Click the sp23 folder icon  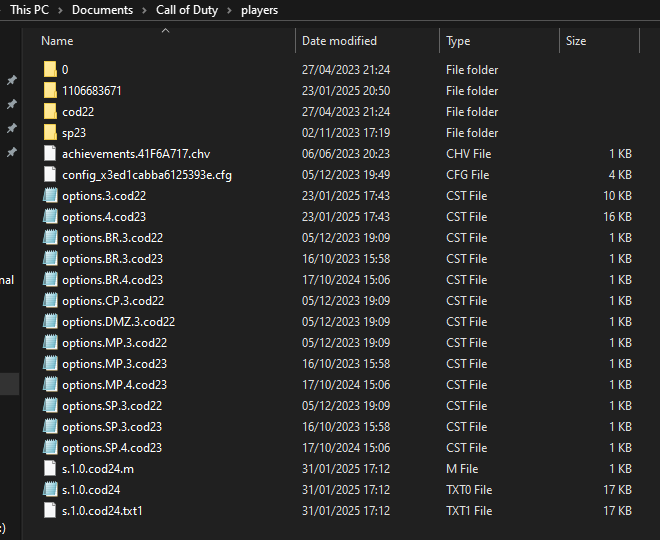pos(50,133)
